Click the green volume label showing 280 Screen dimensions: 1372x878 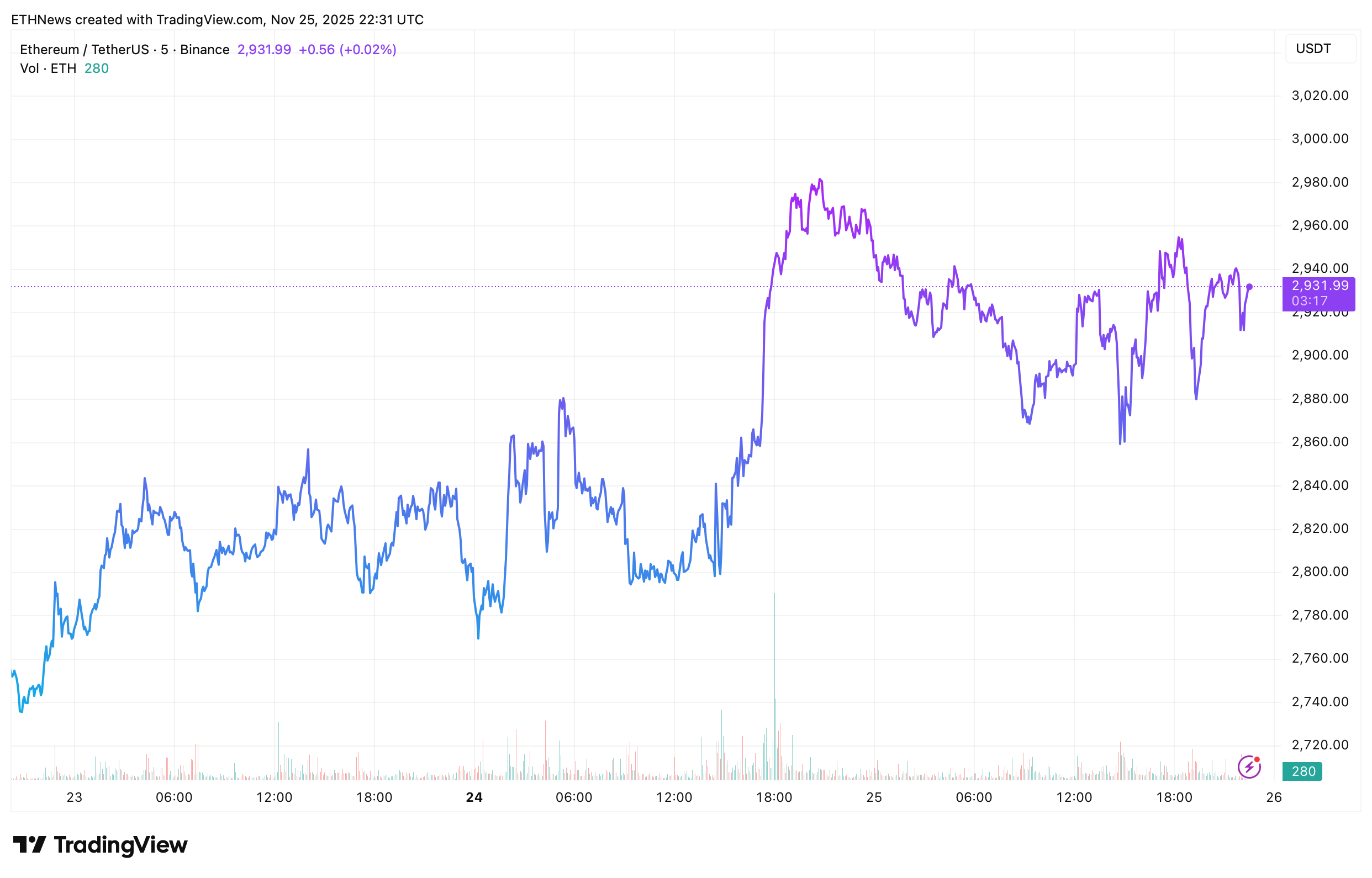1303,771
